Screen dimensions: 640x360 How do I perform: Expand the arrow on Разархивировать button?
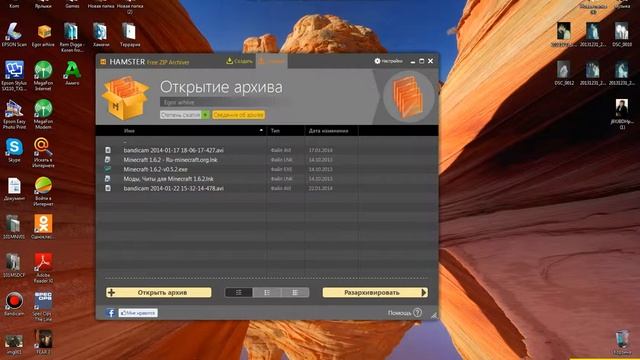click(424, 293)
